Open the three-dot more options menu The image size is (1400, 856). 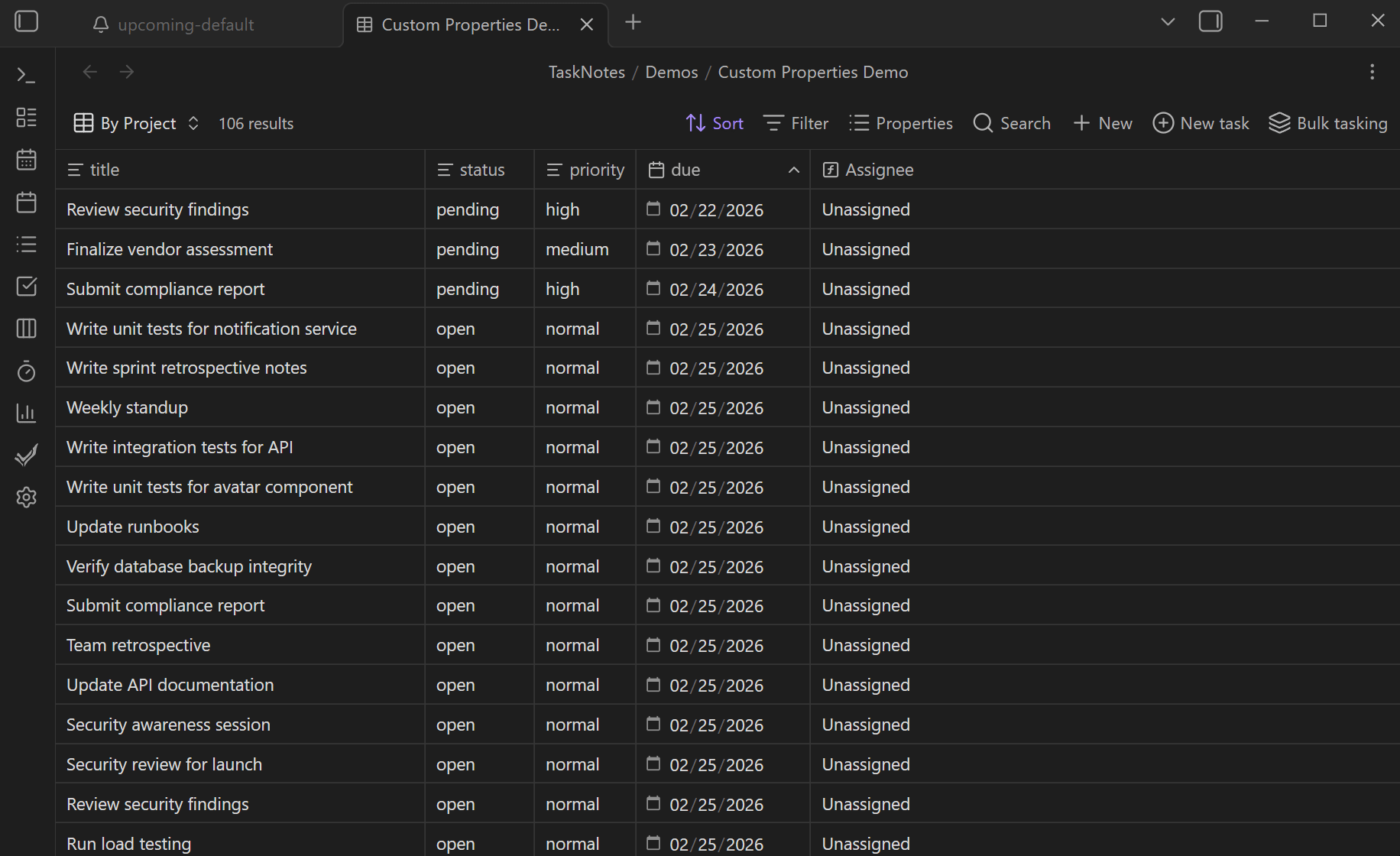pos(1372,71)
